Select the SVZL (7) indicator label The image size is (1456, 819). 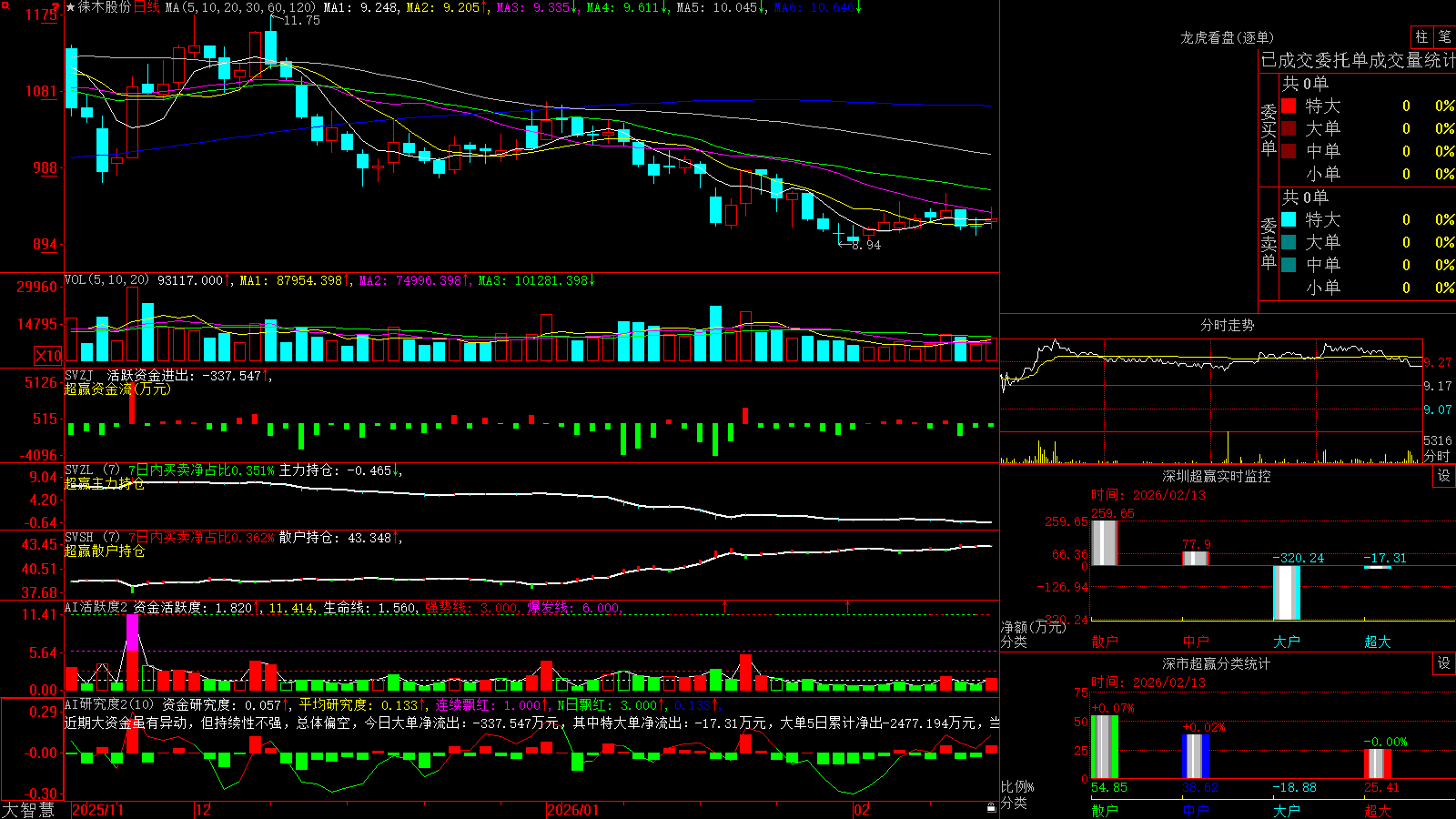tap(92, 470)
